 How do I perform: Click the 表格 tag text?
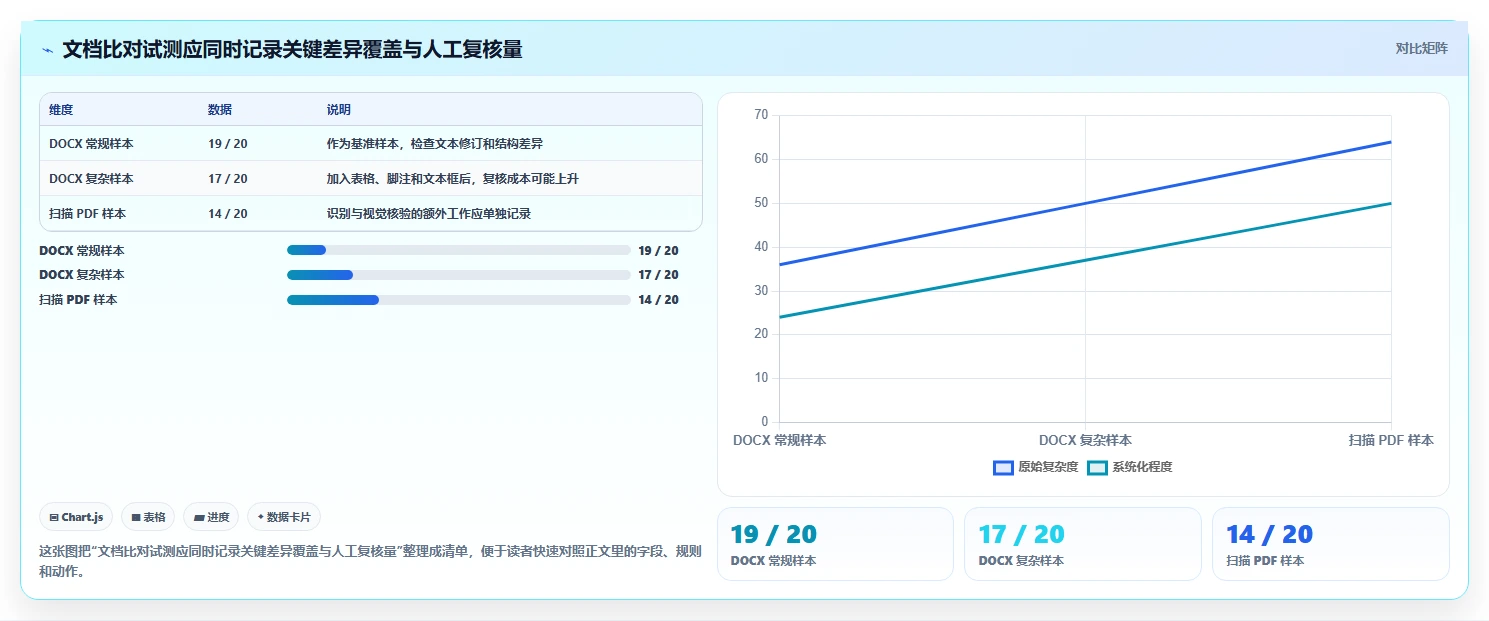[154, 517]
